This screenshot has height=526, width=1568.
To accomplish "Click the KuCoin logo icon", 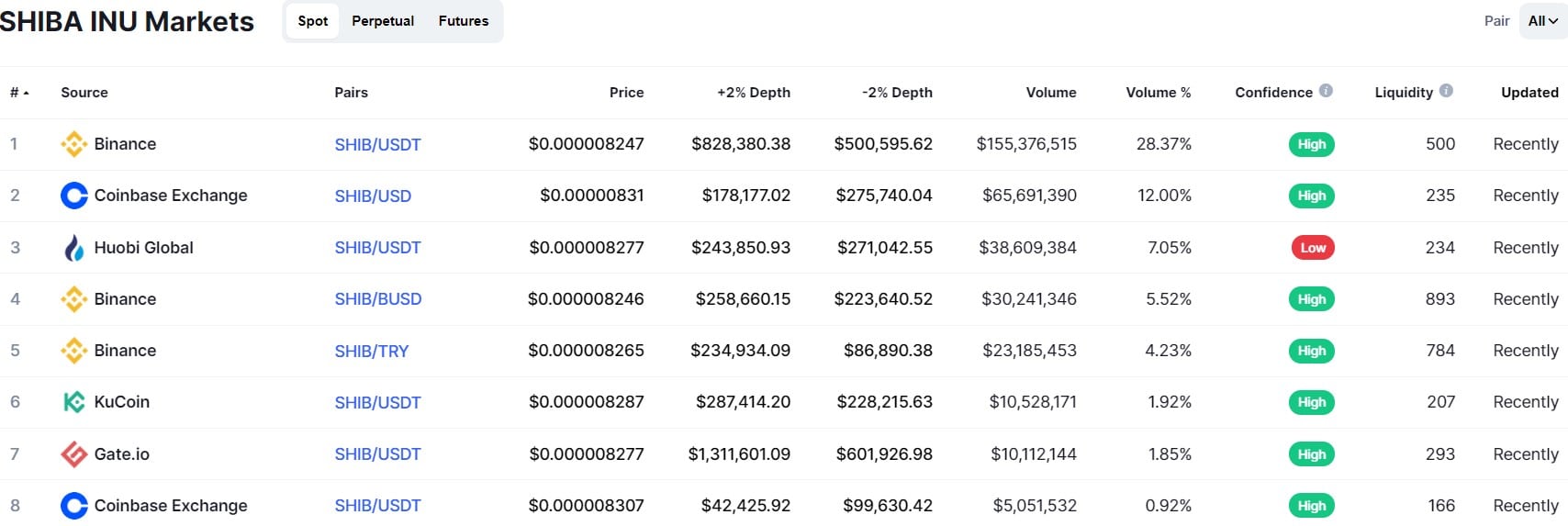I will pos(73,402).
